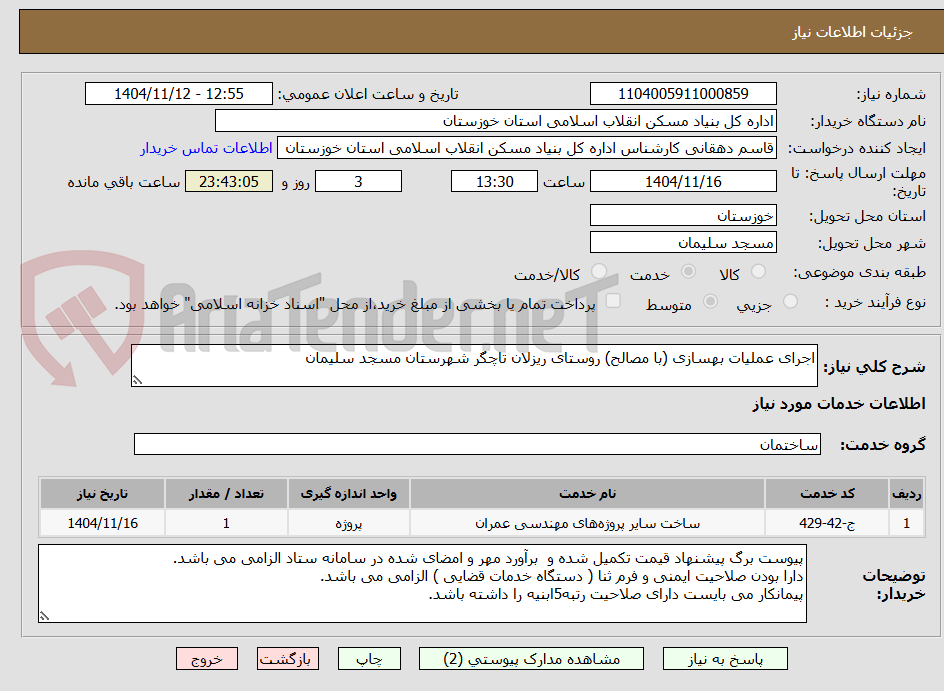Click the deadline time field 13:30
The height and width of the screenshot is (691, 944).
tap(494, 181)
